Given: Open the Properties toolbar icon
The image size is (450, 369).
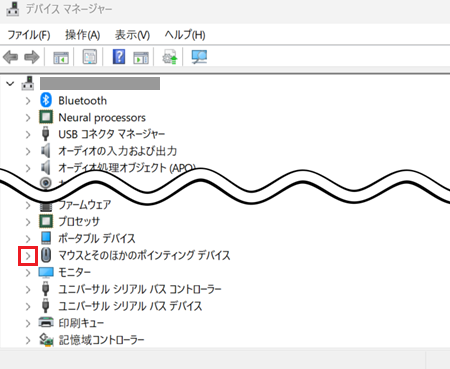Looking at the screenshot, I should [90, 57].
